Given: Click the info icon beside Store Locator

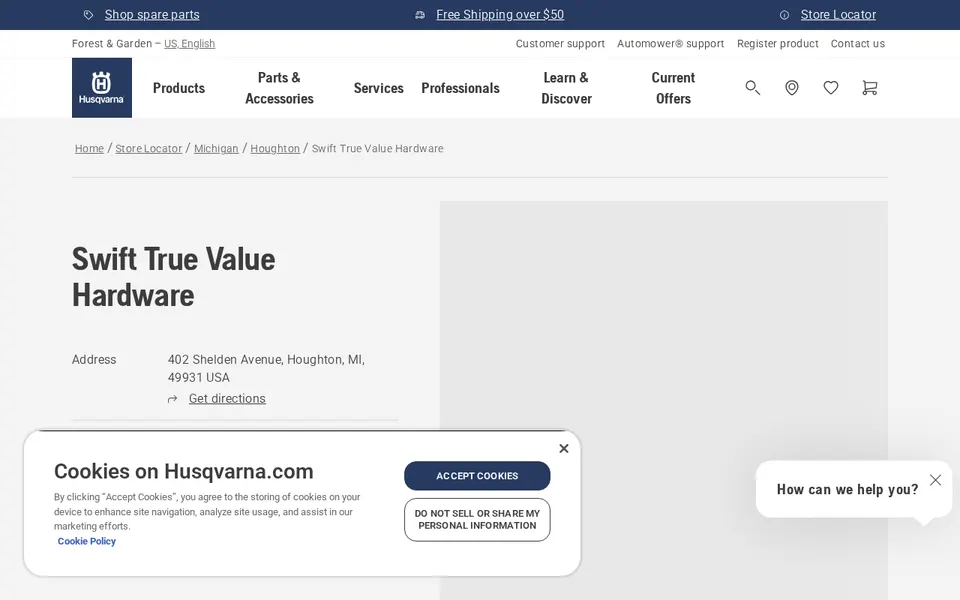Looking at the screenshot, I should (784, 15).
